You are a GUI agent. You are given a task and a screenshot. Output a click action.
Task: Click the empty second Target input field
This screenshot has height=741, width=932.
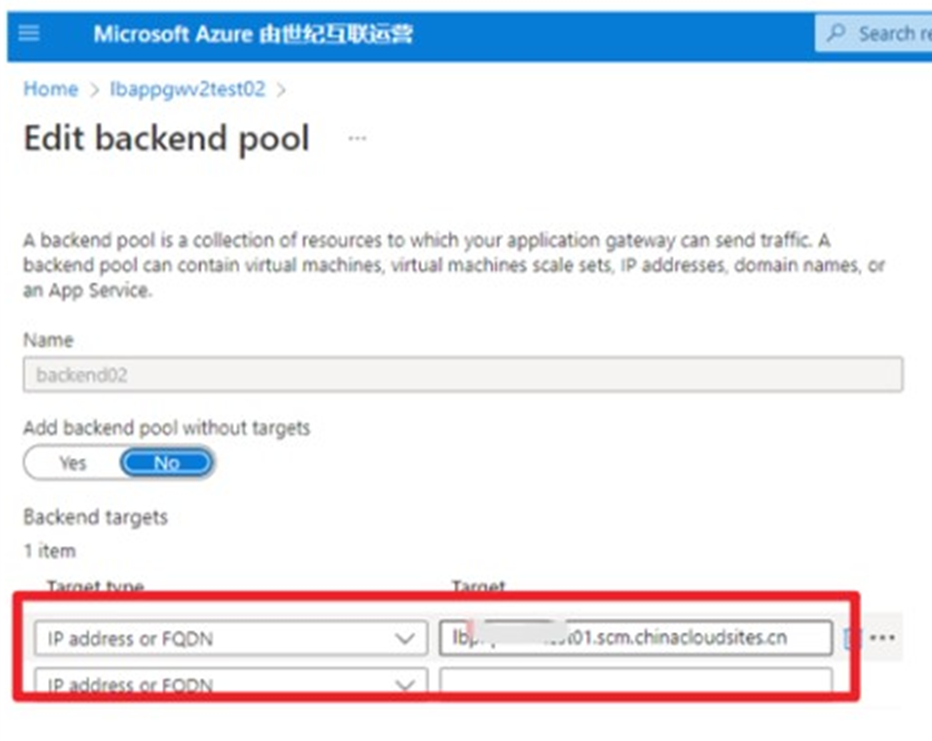pos(634,684)
